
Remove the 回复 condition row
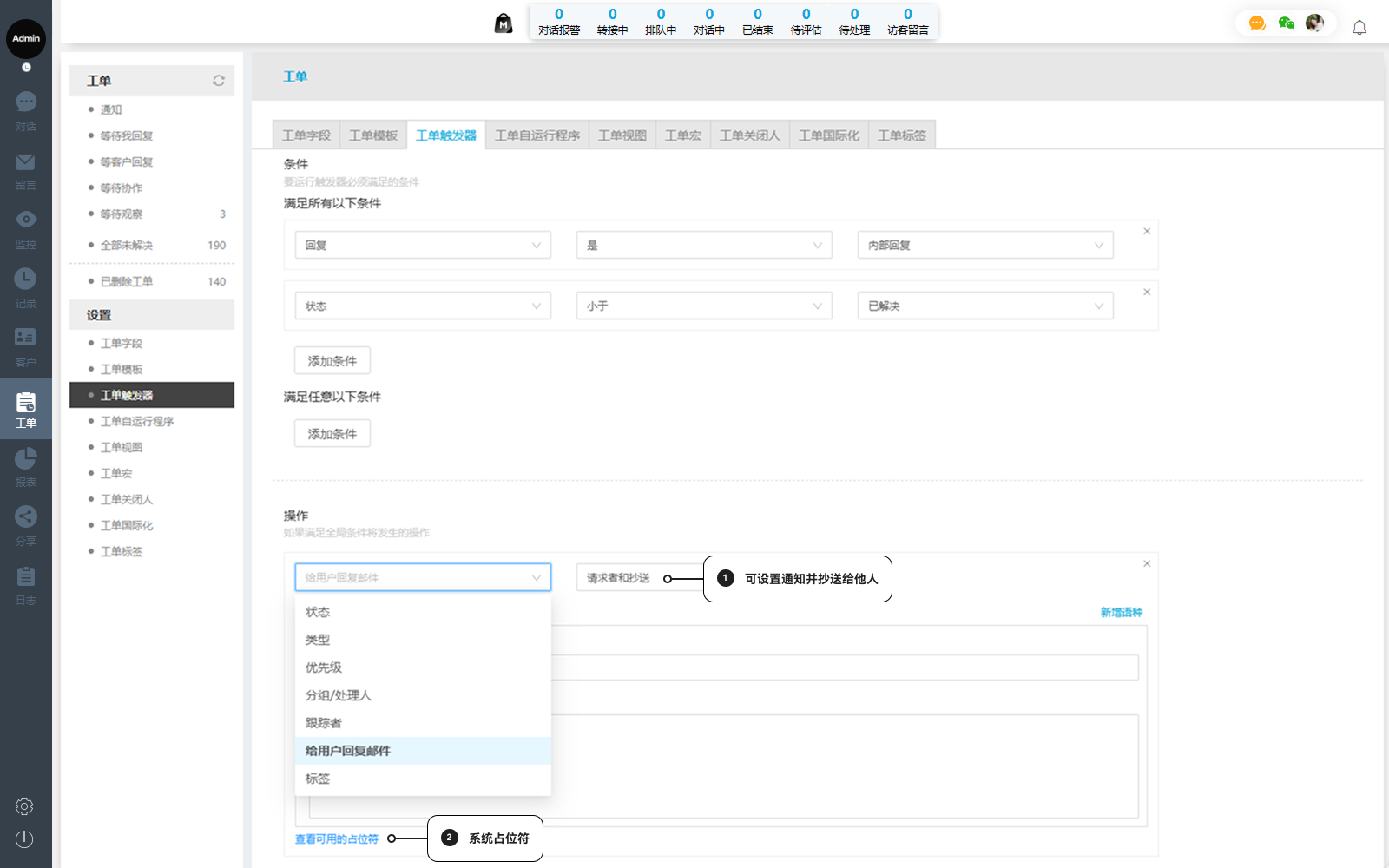click(x=1147, y=232)
